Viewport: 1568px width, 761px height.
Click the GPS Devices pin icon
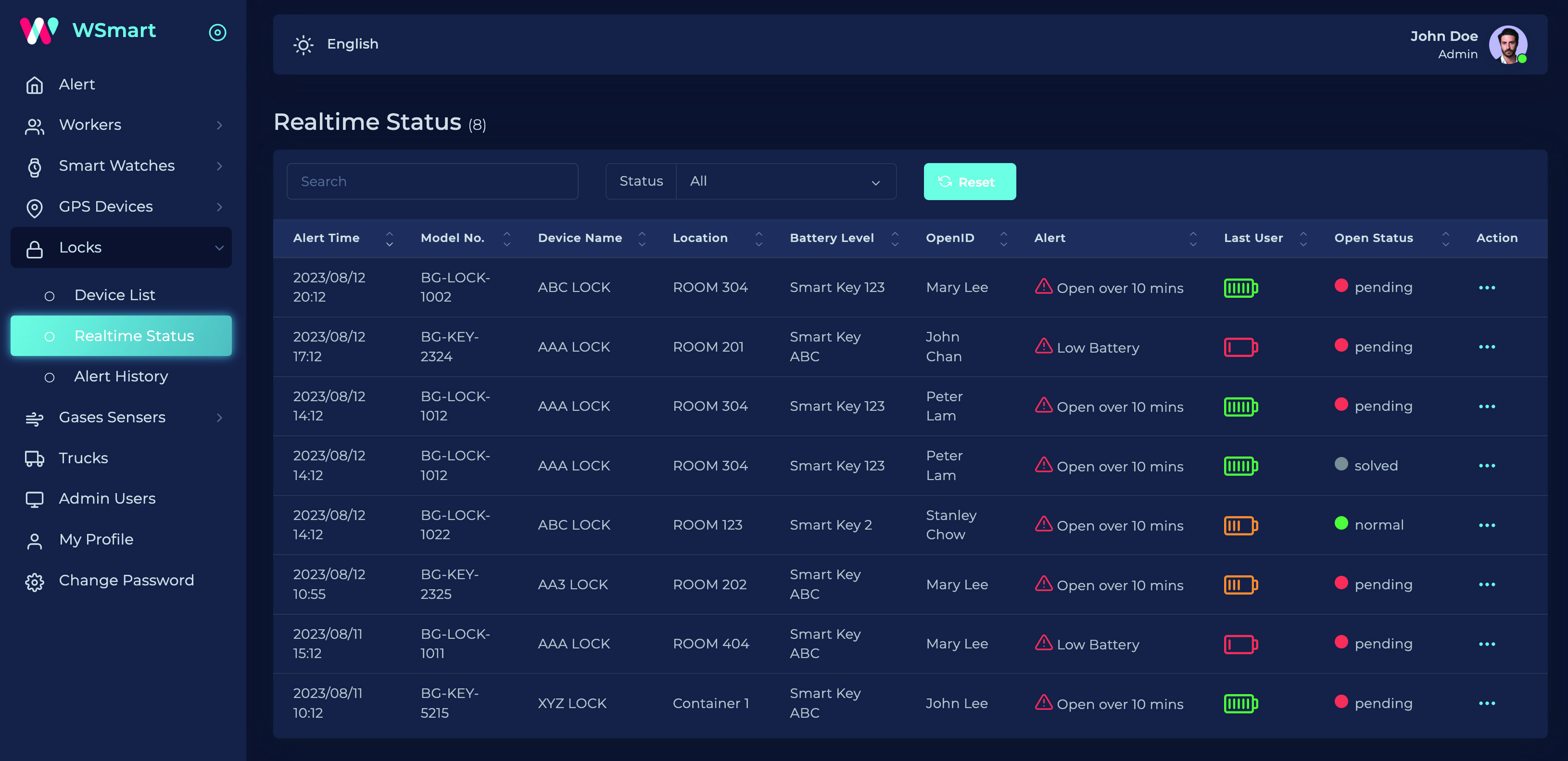coord(35,208)
